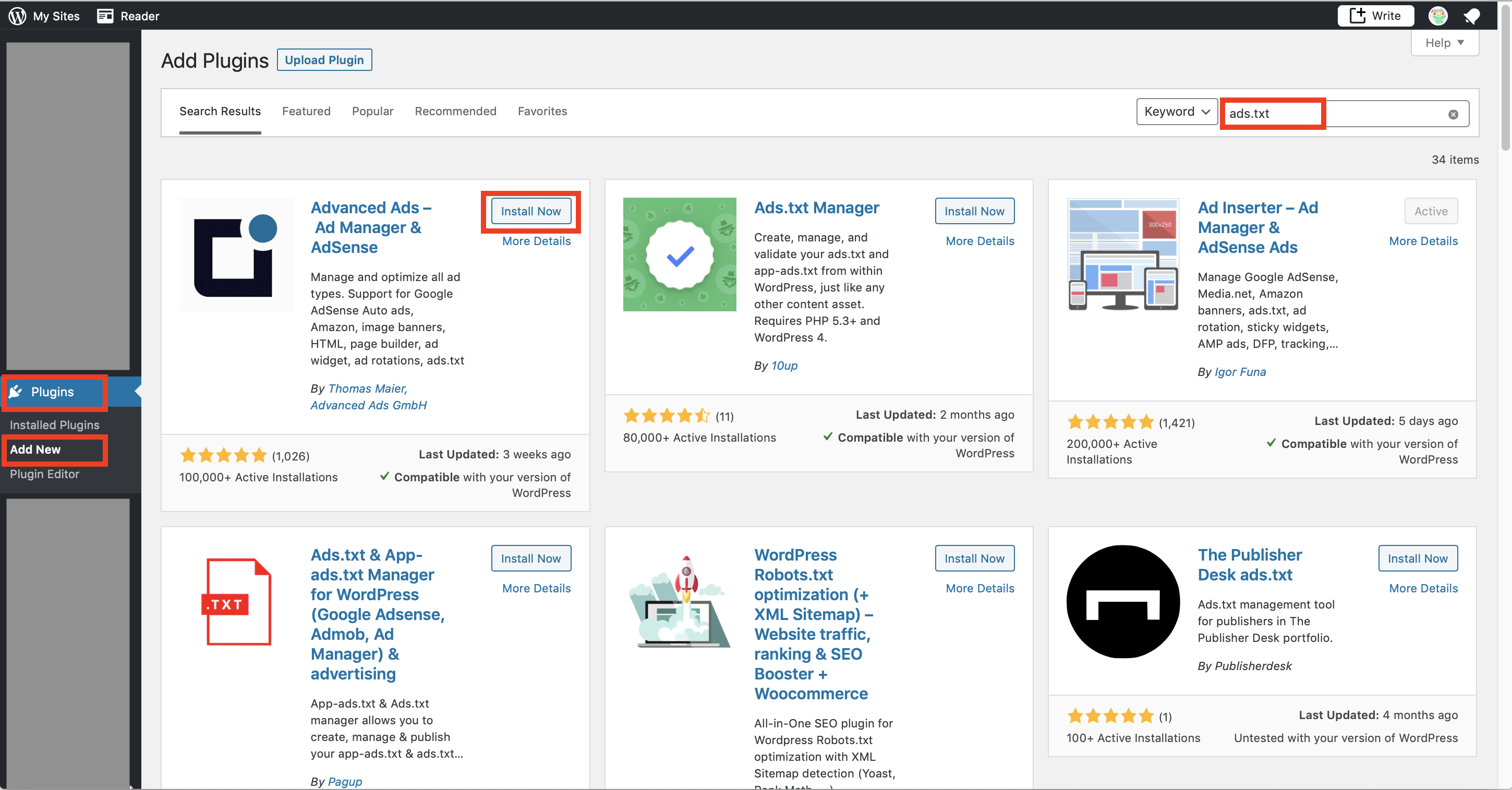This screenshot has width=1512, height=790.
Task: Open The Publisher Desk ads.txt title link
Action: pyautogui.click(x=1250, y=565)
